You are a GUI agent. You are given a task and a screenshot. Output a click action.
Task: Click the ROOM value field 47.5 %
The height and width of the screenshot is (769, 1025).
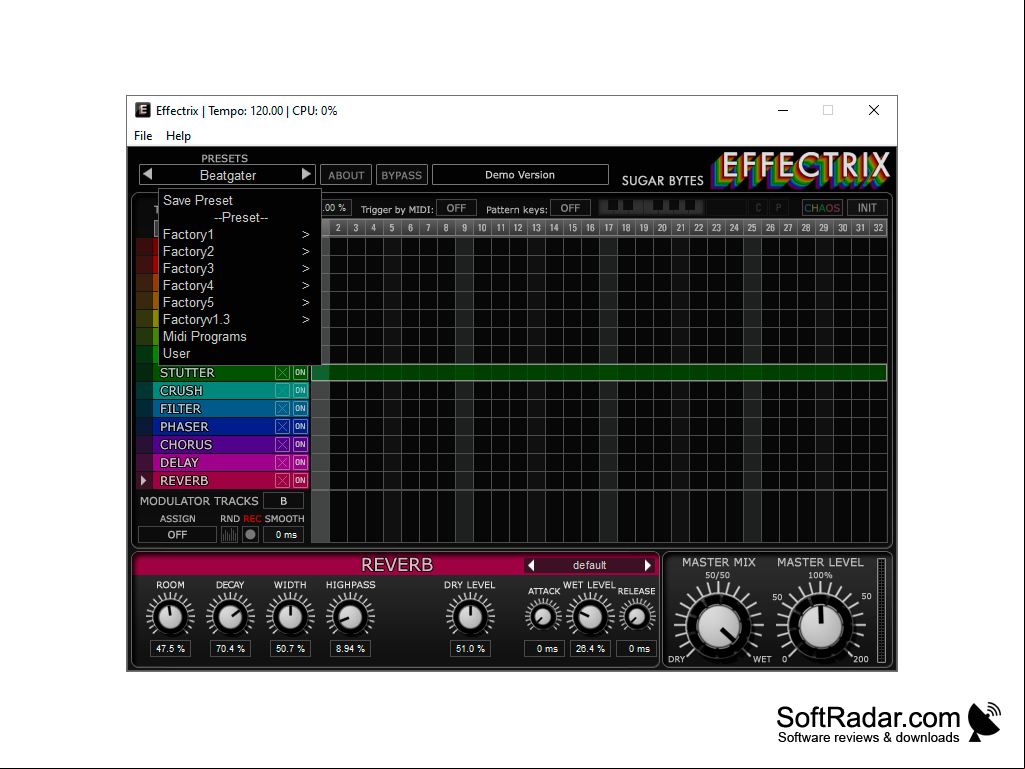(x=170, y=649)
